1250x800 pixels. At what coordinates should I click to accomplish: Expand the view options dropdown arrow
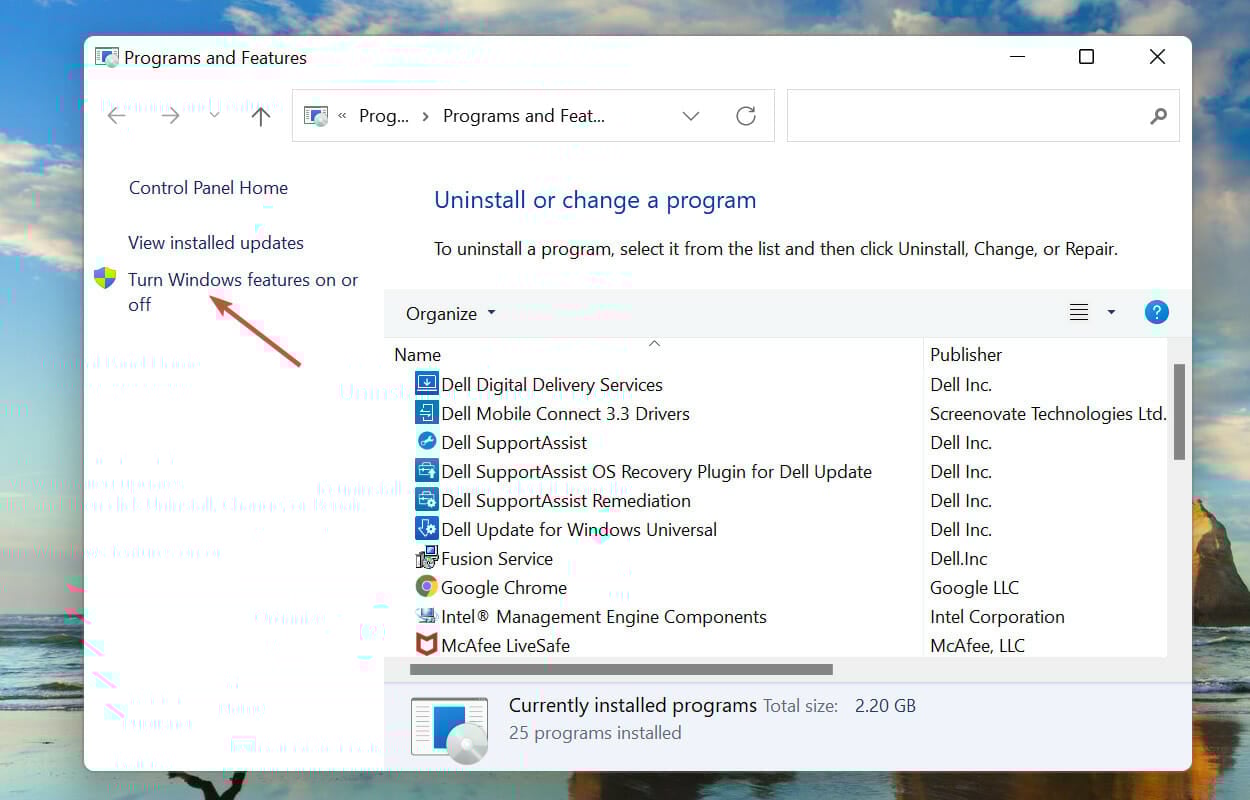click(x=1111, y=313)
